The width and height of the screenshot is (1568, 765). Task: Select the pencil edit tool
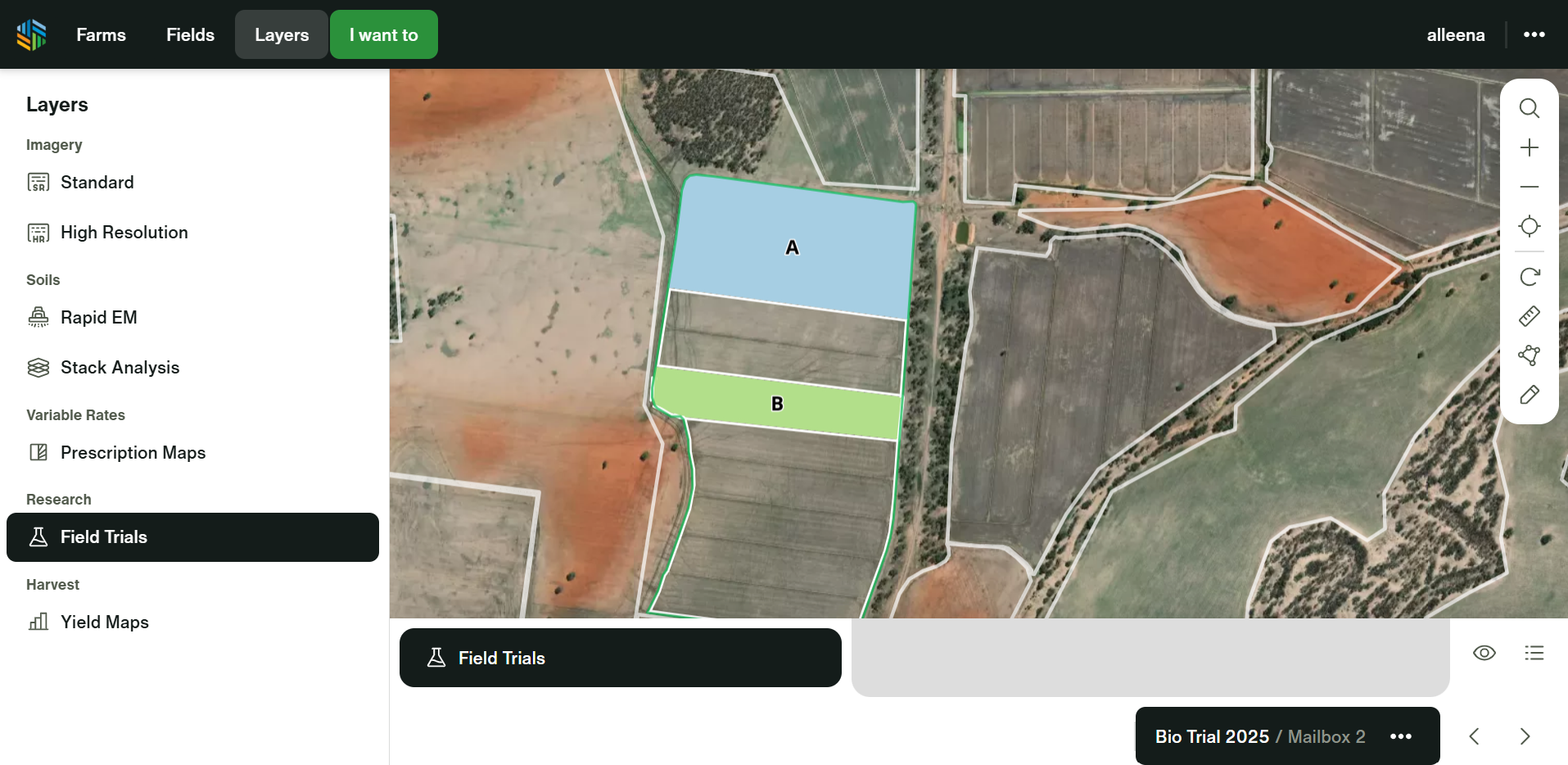(x=1529, y=395)
